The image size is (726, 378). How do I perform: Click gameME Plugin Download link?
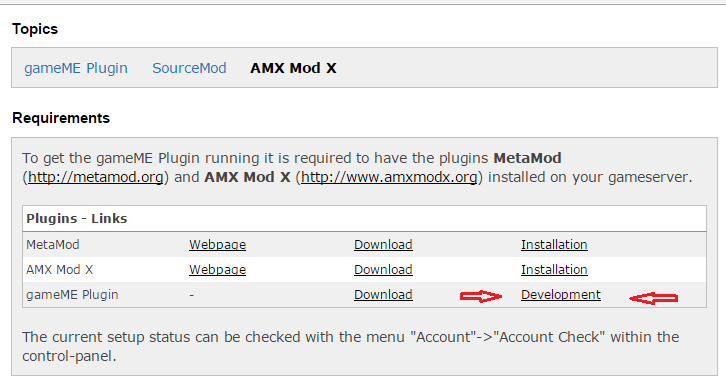(x=383, y=295)
